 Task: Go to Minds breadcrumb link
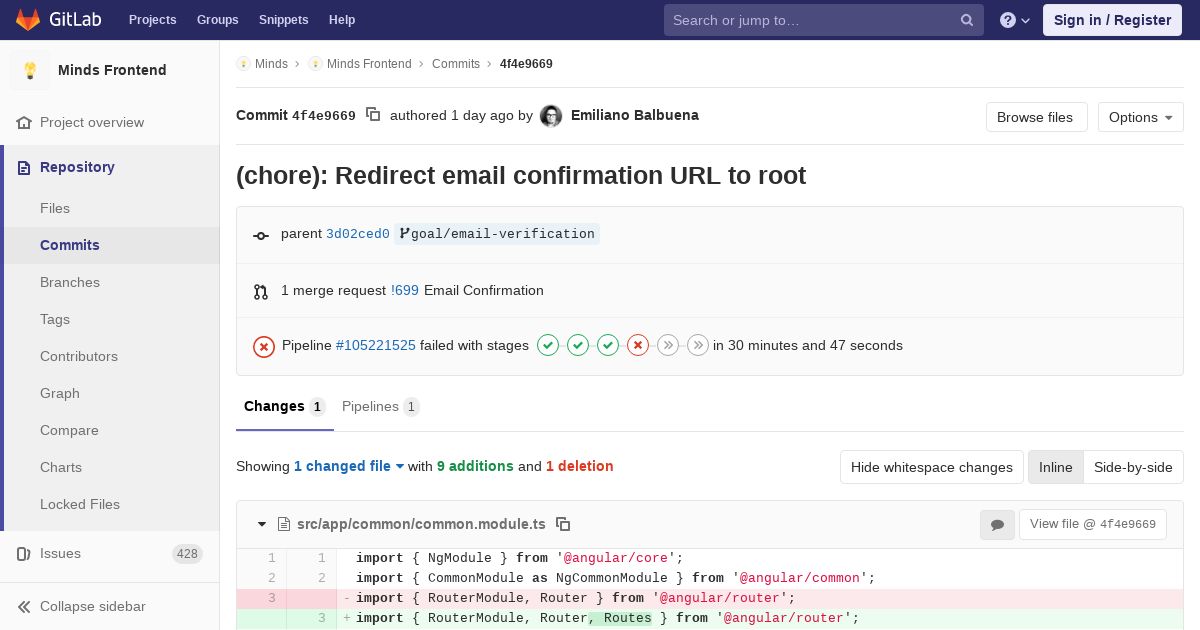coord(271,64)
